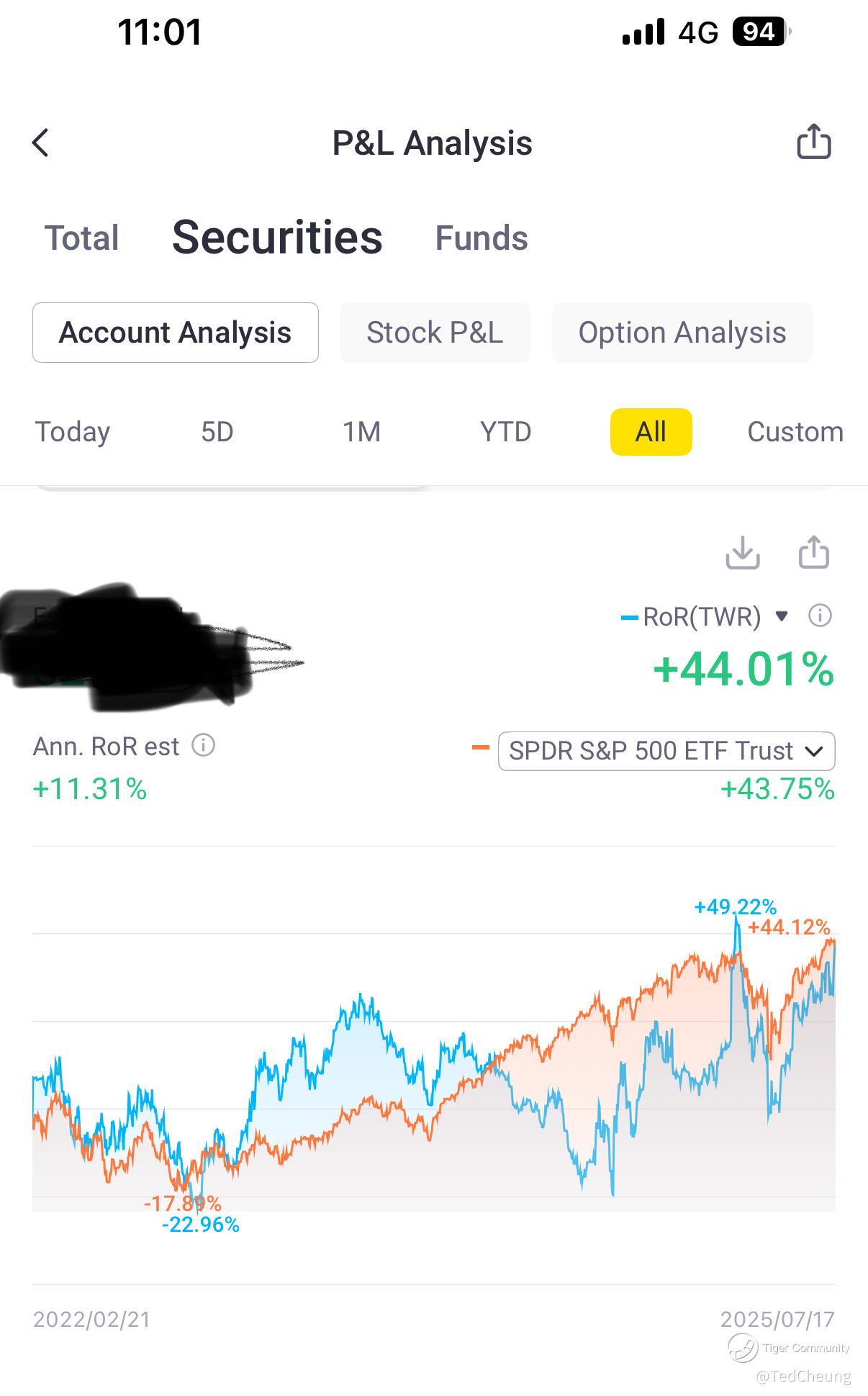Screen dimensions: 868x1396
Task: Switch to the Funds tab
Action: coord(482,238)
